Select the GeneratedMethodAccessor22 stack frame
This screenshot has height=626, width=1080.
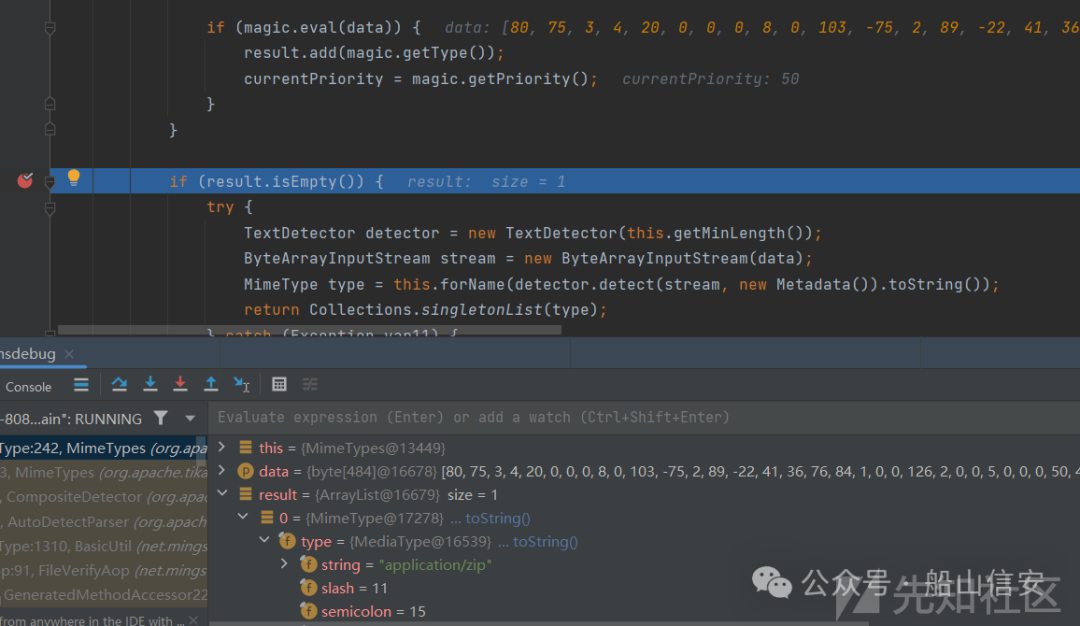103,594
